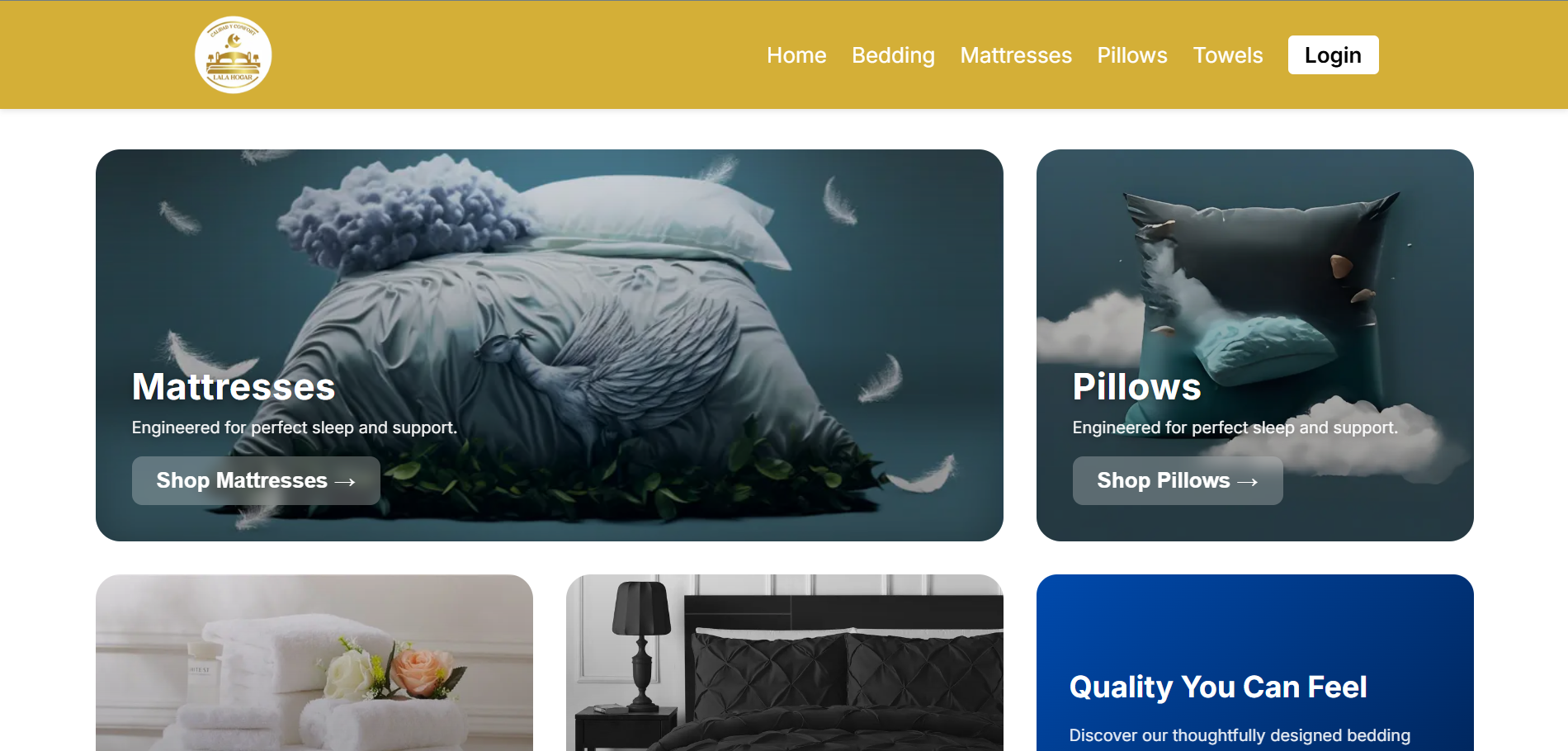Click the white Login button
This screenshot has width=1568, height=751.
(1333, 54)
